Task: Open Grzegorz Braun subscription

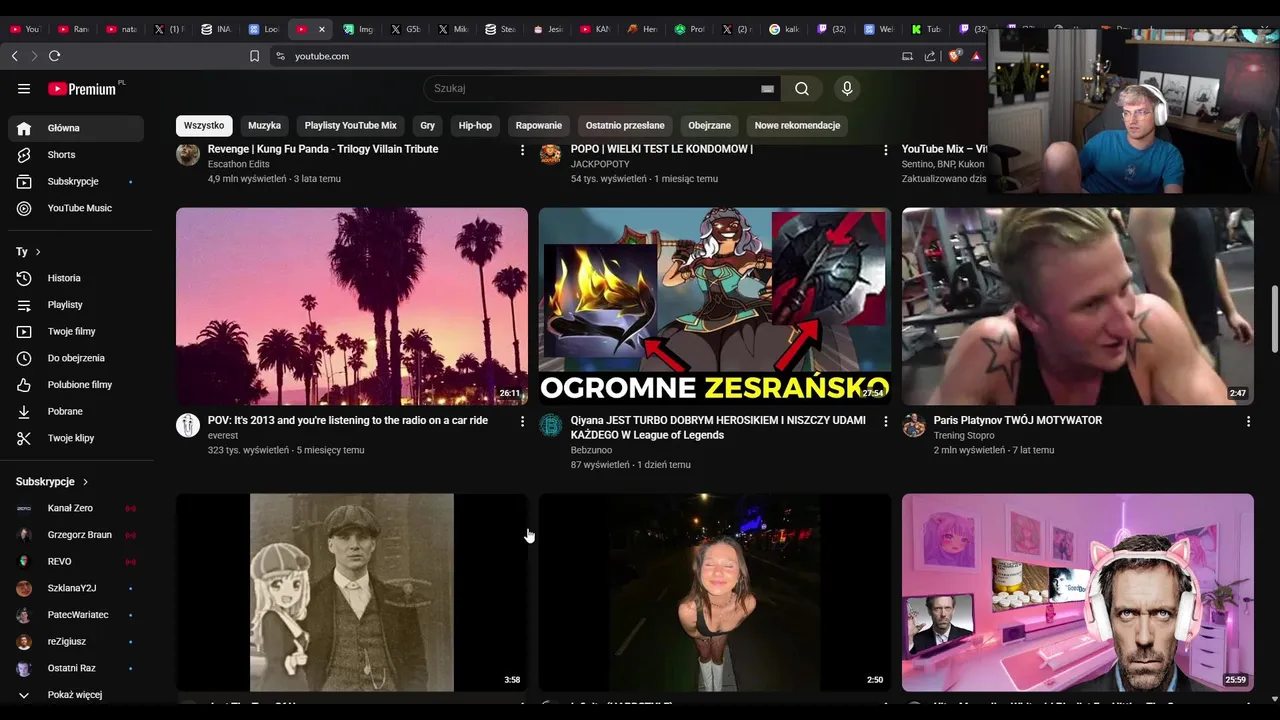Action: (x=76, y=535)
